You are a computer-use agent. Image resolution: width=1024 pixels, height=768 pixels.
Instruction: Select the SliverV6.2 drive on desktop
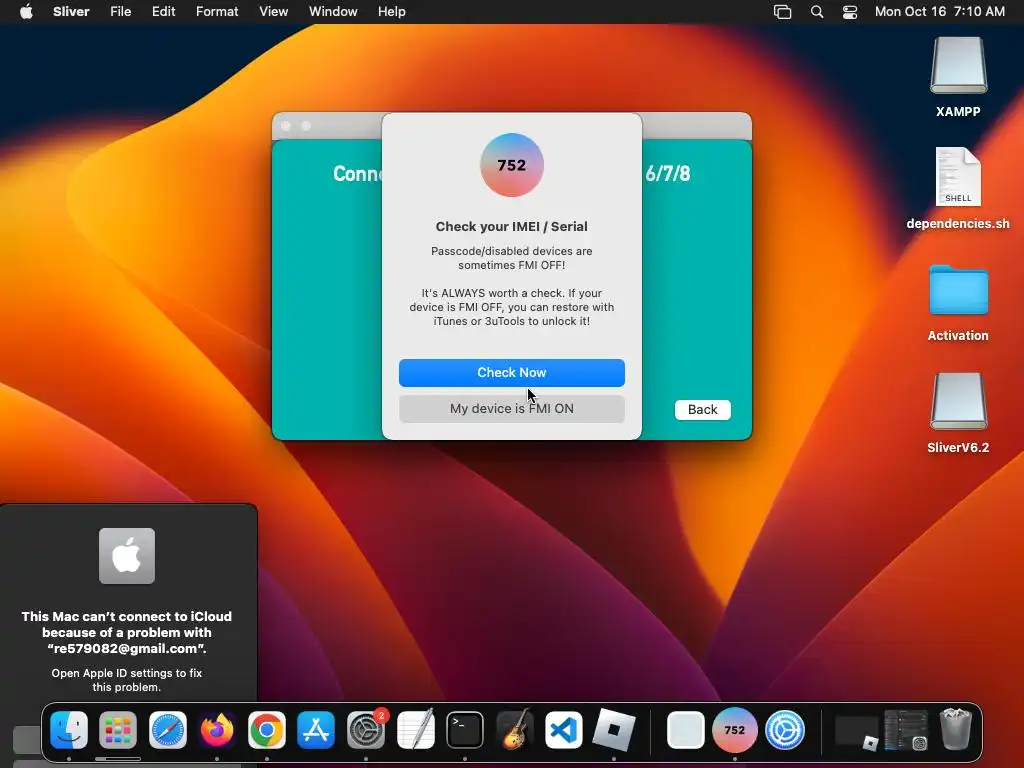958,413
